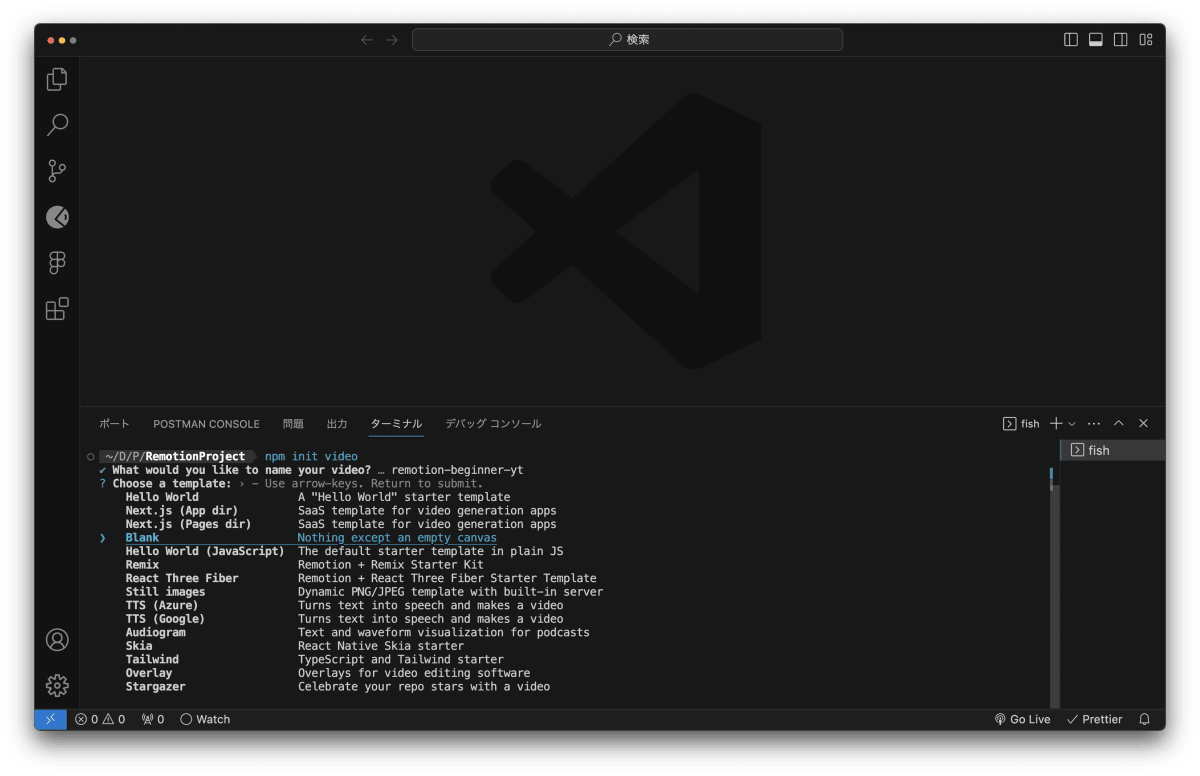The width and height of the screenshot is (1200, 776).
Task: Click the Next.js (App dir) template row
Action: pos(341,511)
